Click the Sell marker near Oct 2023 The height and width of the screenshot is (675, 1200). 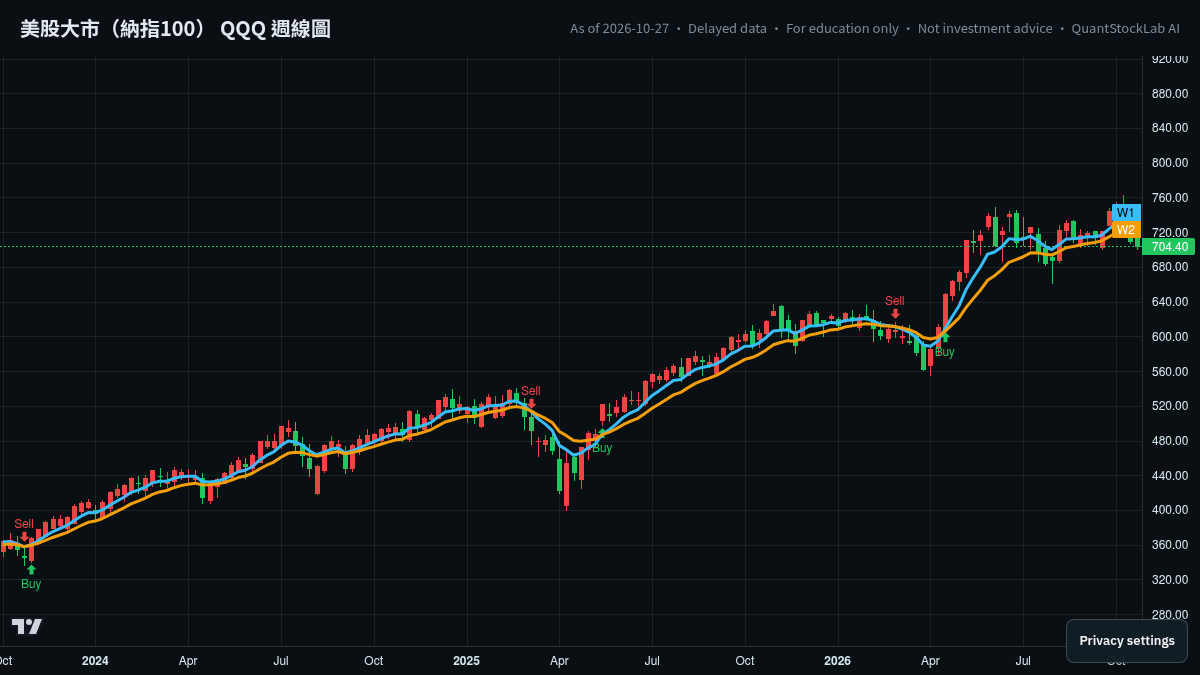point(24,524)
